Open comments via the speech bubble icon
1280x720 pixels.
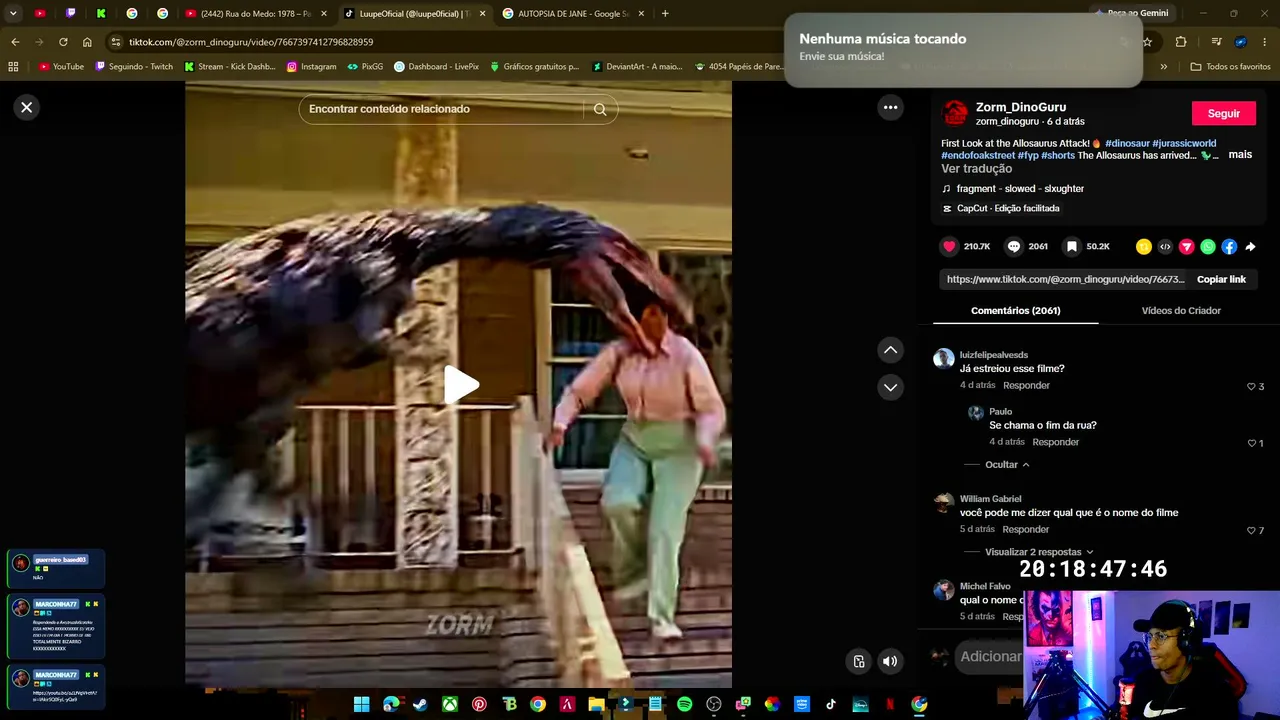click(1014, 246)
